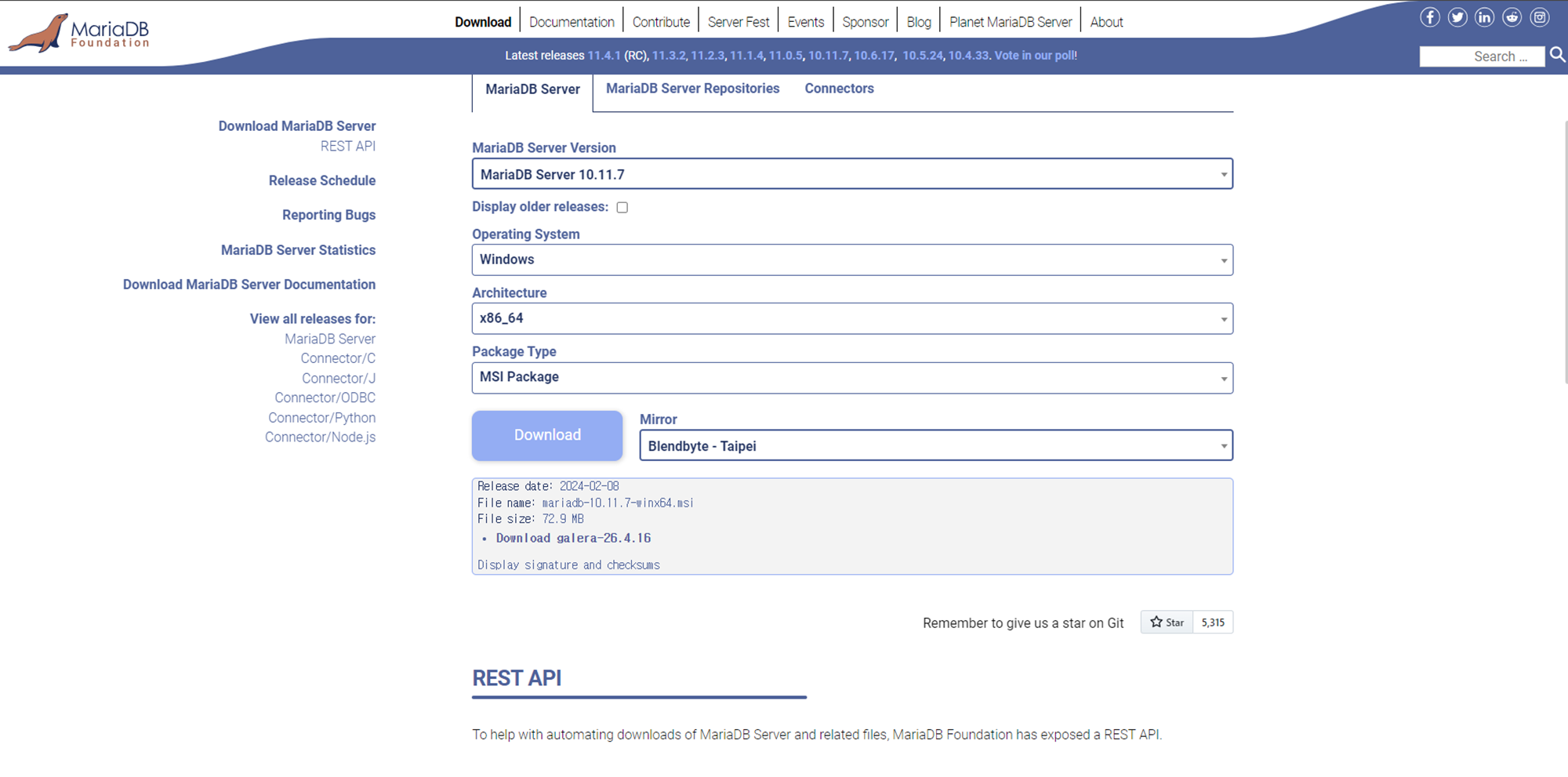Open the MariaDB Server Version dropdown
This screenshot has height=777, width=1568.
852,174
